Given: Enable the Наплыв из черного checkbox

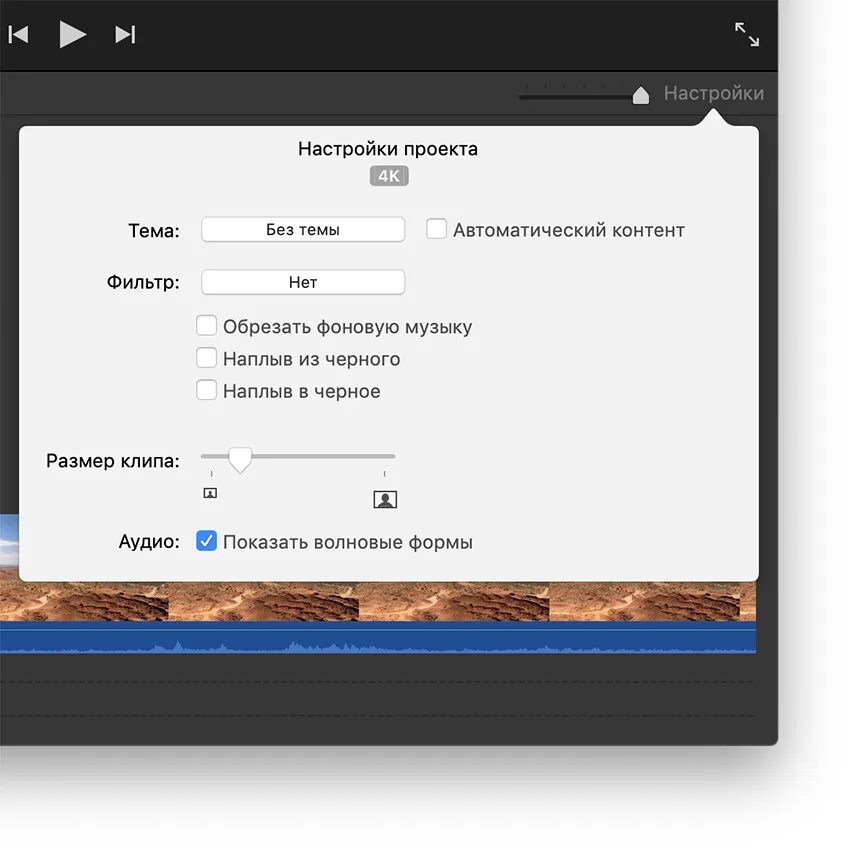Looking at the screenshot, I should click(x=206, y=358).
